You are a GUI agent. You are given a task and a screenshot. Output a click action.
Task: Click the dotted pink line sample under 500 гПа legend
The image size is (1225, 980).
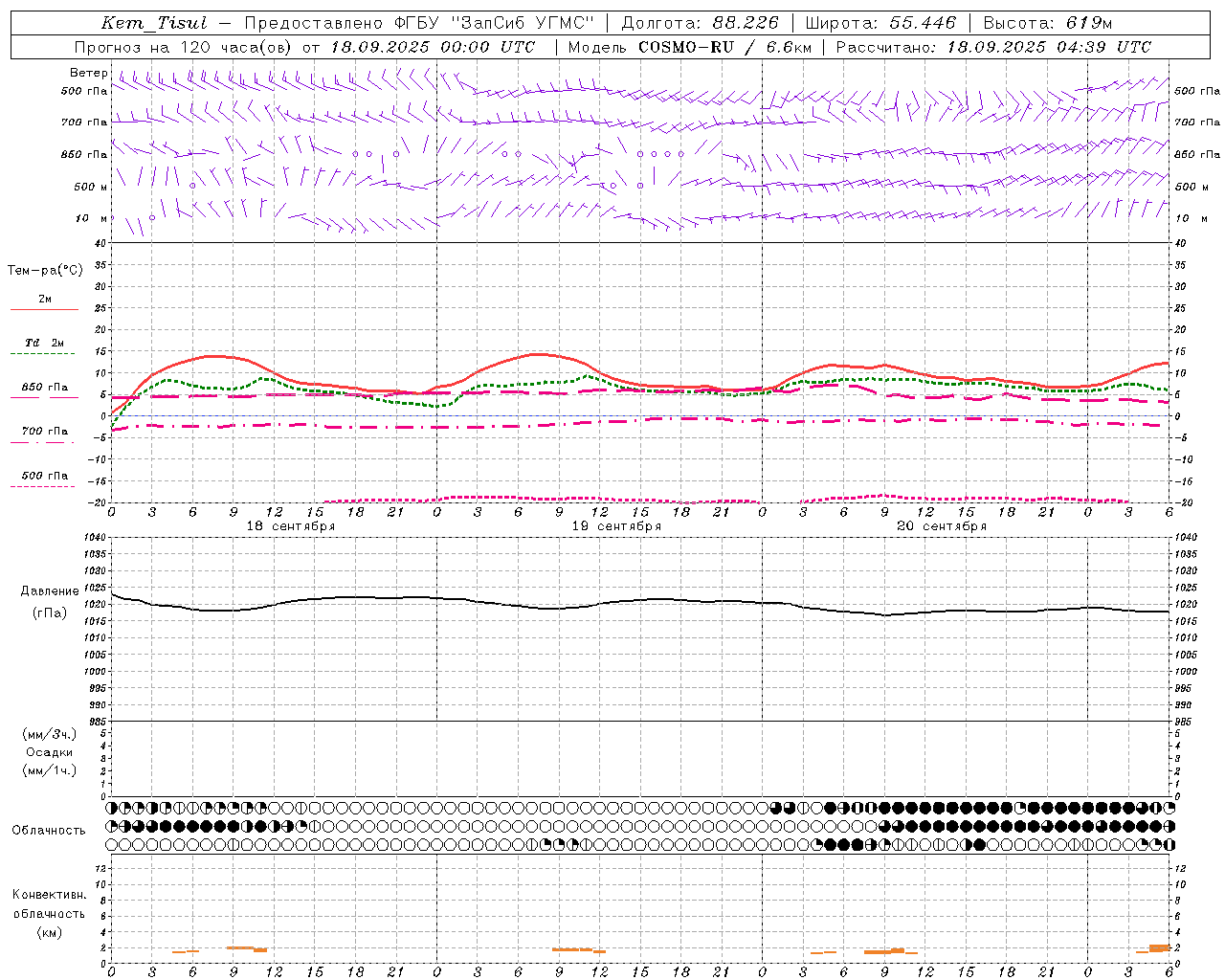pyautogui.click(x=43, y=487)
